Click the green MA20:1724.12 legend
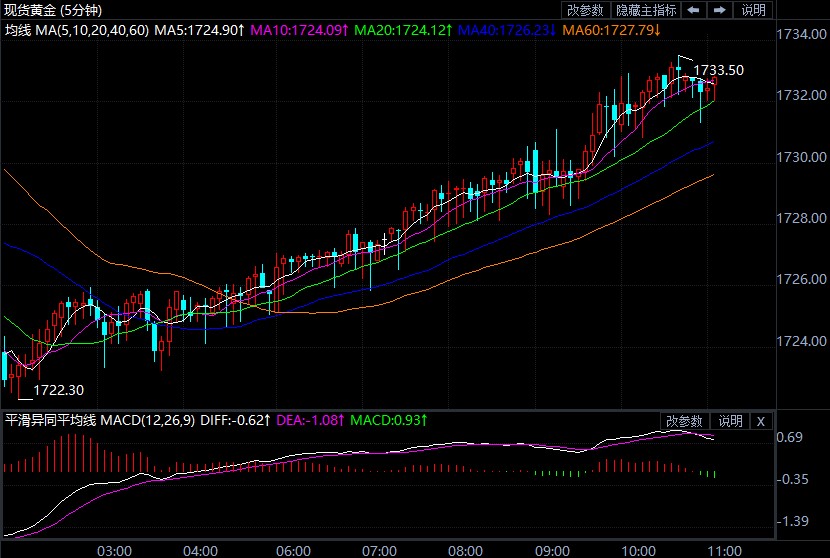Viewport: 830px width, 558px height. [403, 30]
